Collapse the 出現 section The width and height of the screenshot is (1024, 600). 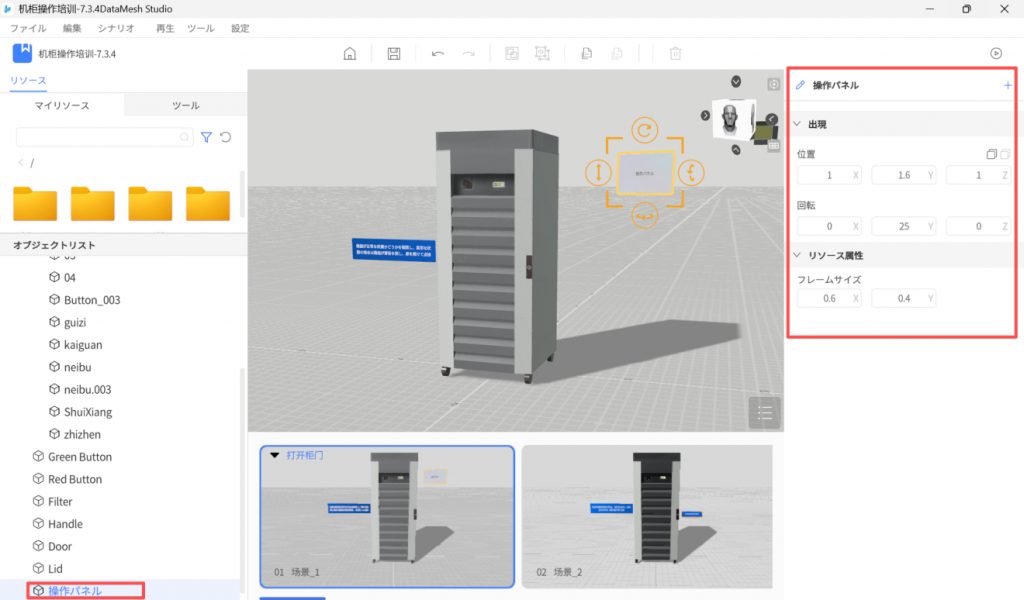pyautogui.click(x=798, y=124)
